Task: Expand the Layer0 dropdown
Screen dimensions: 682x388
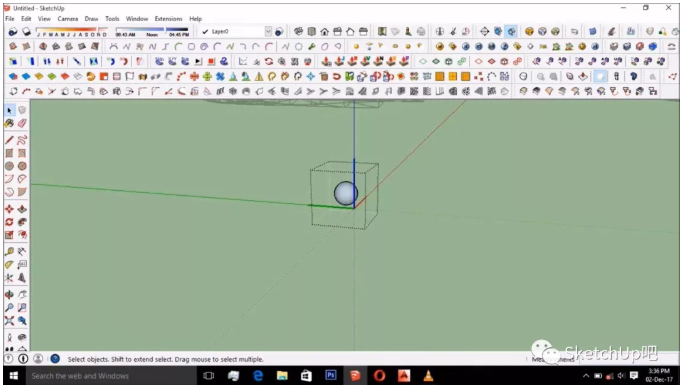Action: point(268,31)
